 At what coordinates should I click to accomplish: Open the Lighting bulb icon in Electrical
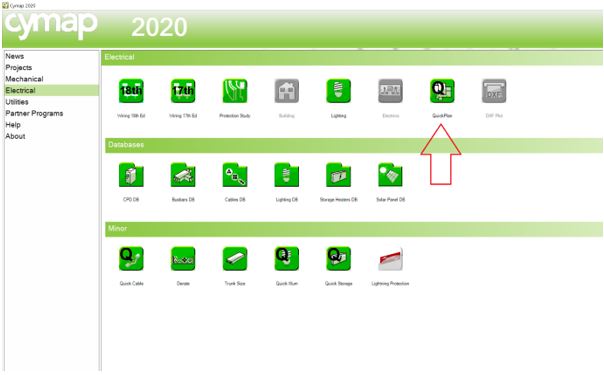tap(339, 91)
